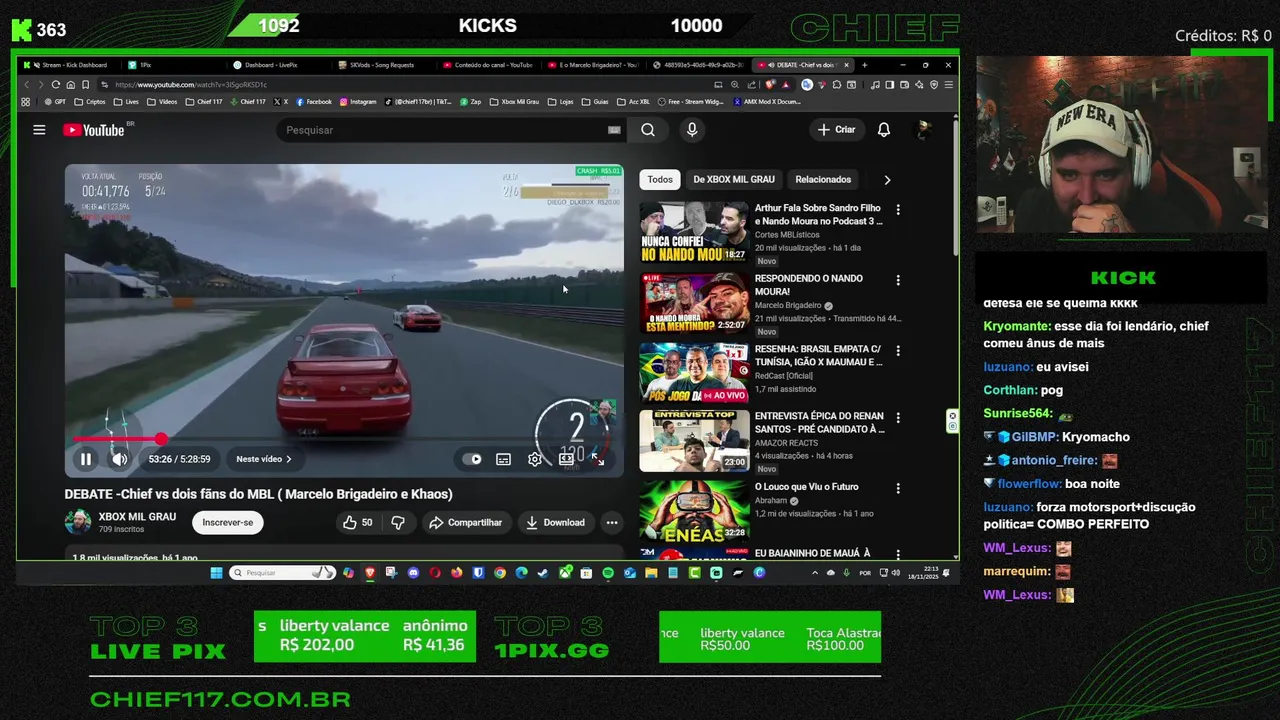Toggle video autoplay switch
Screen dimensions: 1280x720
point(472,459)
